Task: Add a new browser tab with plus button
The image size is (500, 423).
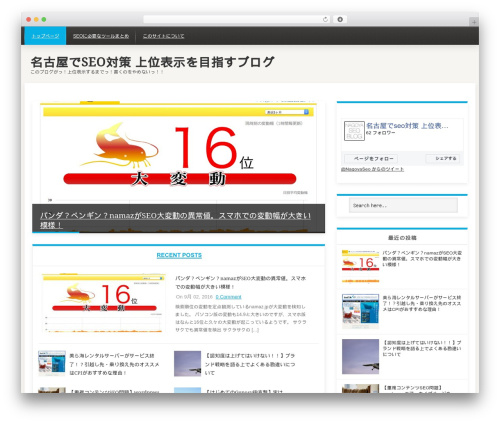Action: 474,22
